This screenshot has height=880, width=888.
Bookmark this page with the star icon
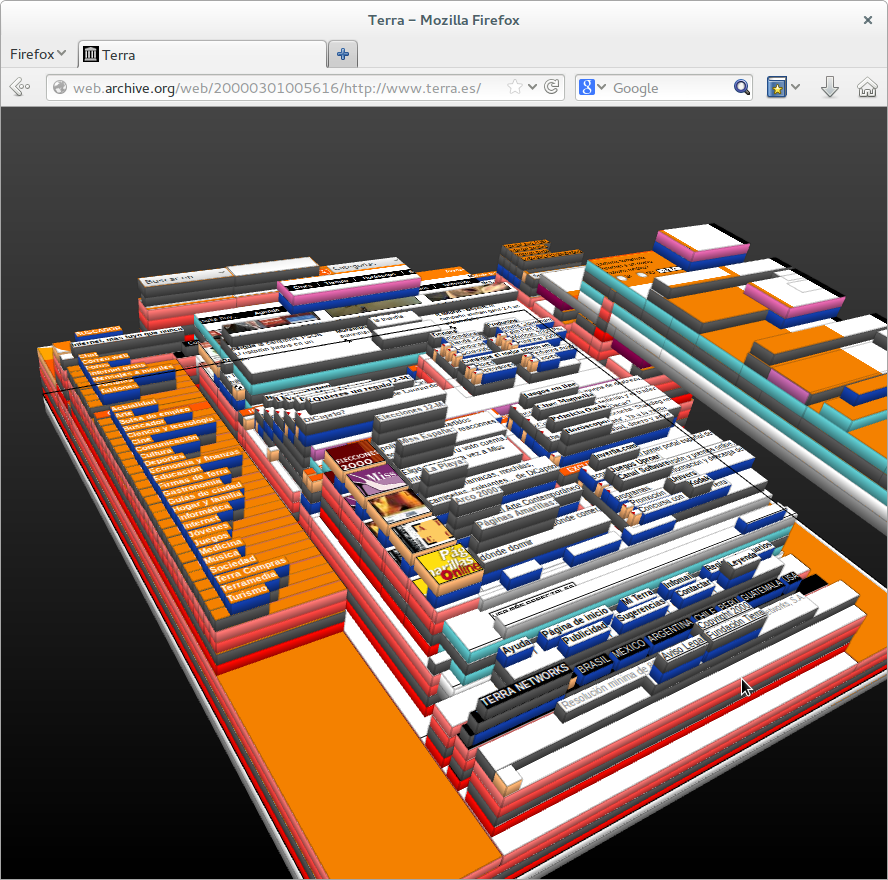tap(514, 87)
